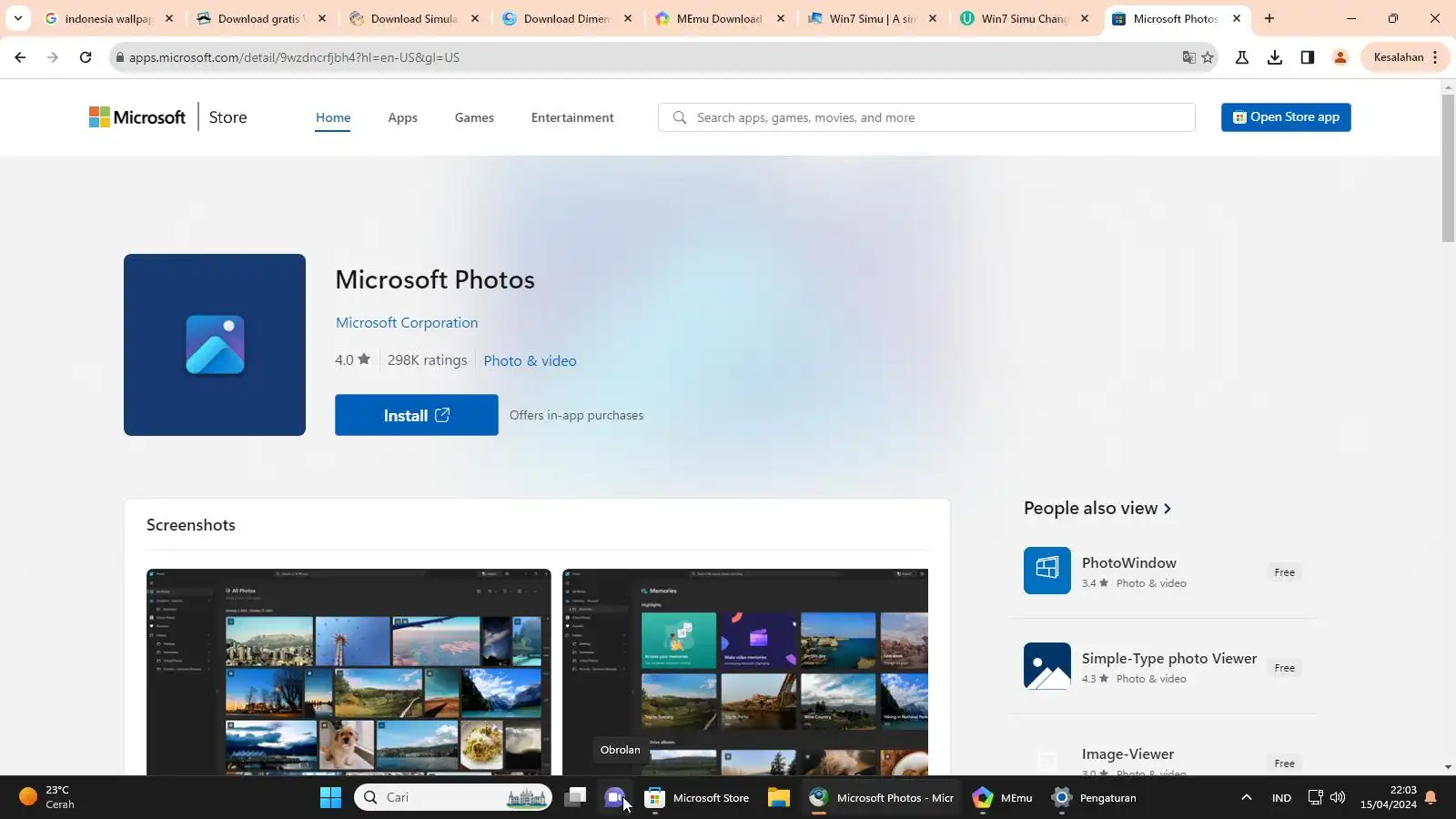
Task: Open the Entertainment navigation item
Action: click(572, 117)
